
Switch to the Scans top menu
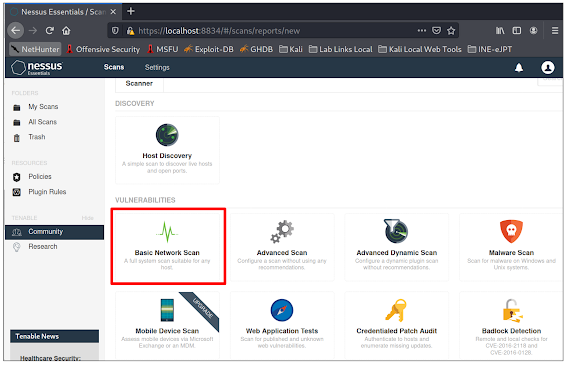[x=114, y=67]
